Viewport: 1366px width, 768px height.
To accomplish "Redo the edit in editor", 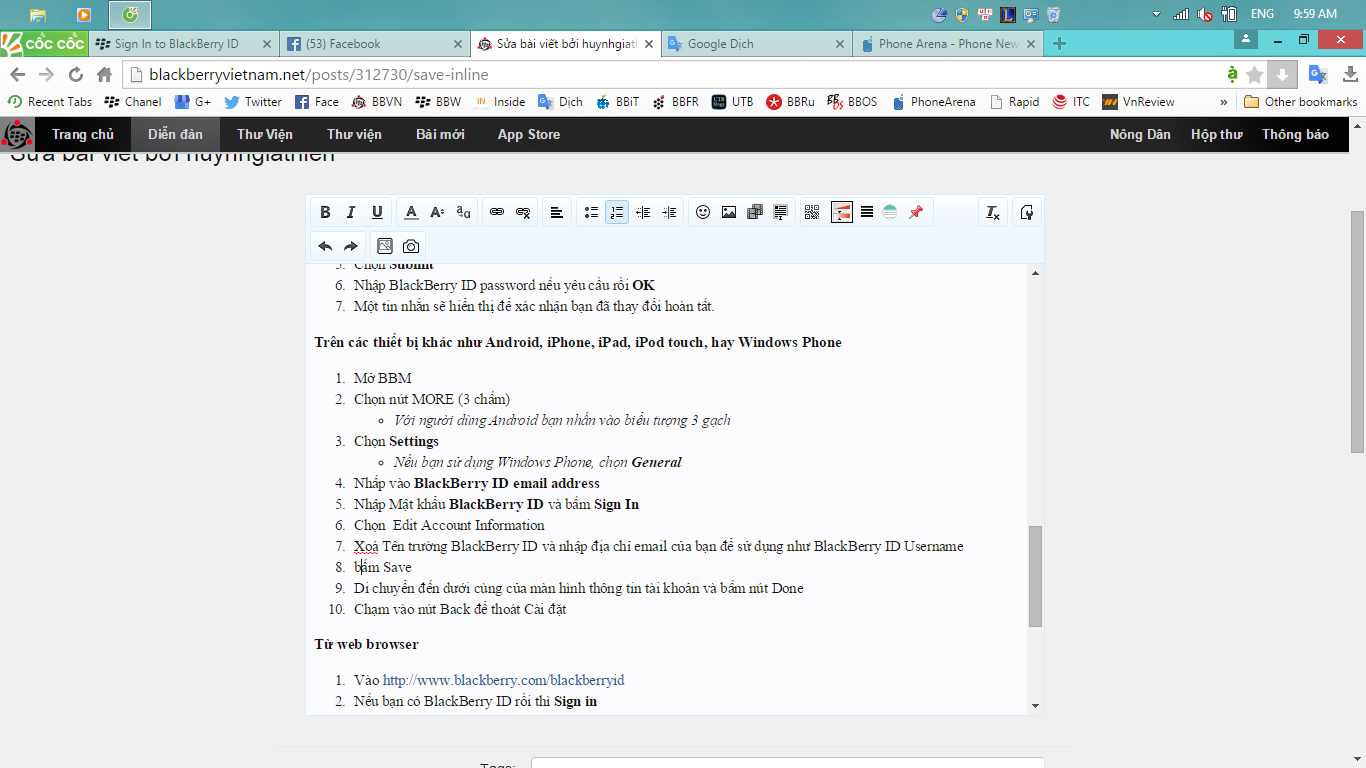I will pos(351,246).
